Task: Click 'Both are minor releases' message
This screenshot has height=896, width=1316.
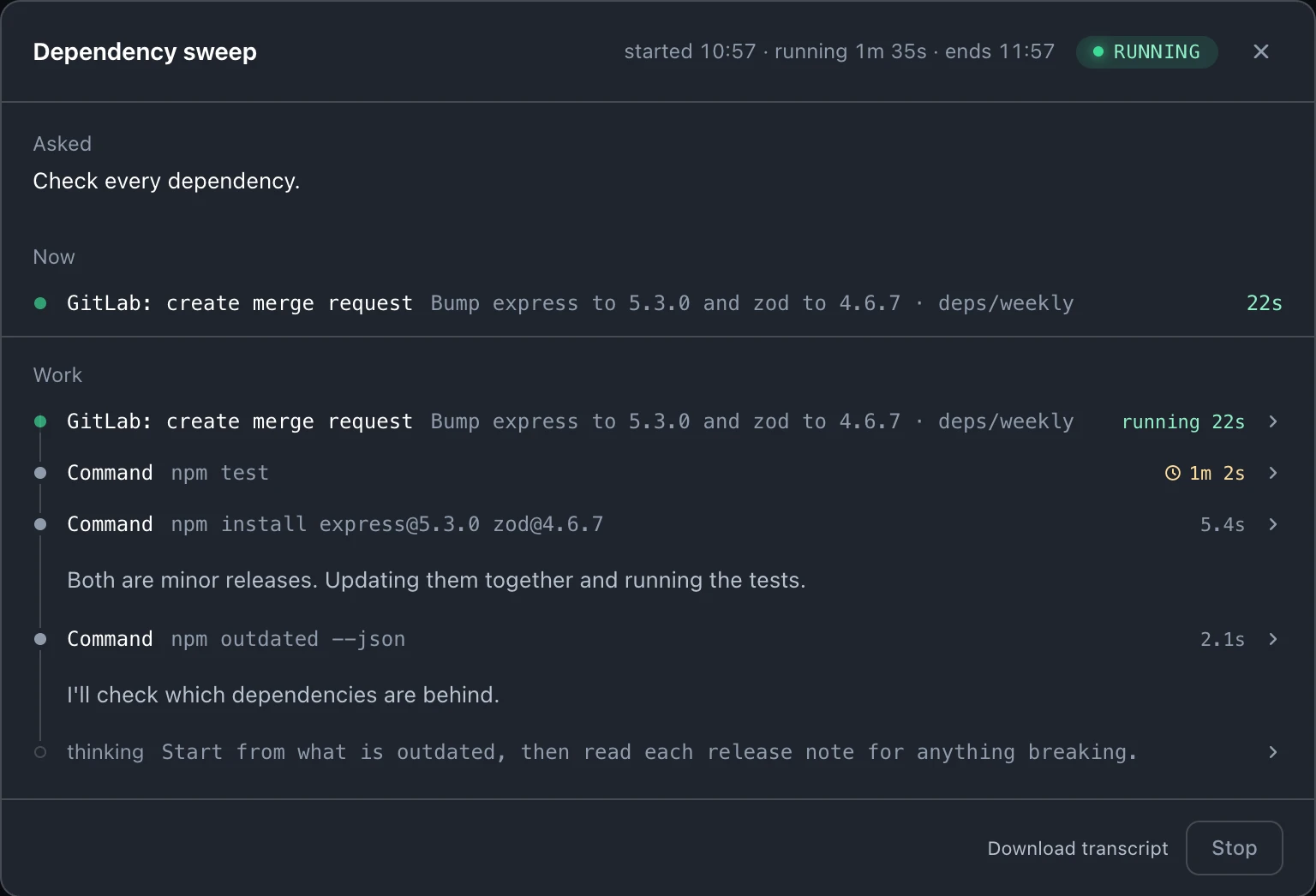Action: point(436,580)
